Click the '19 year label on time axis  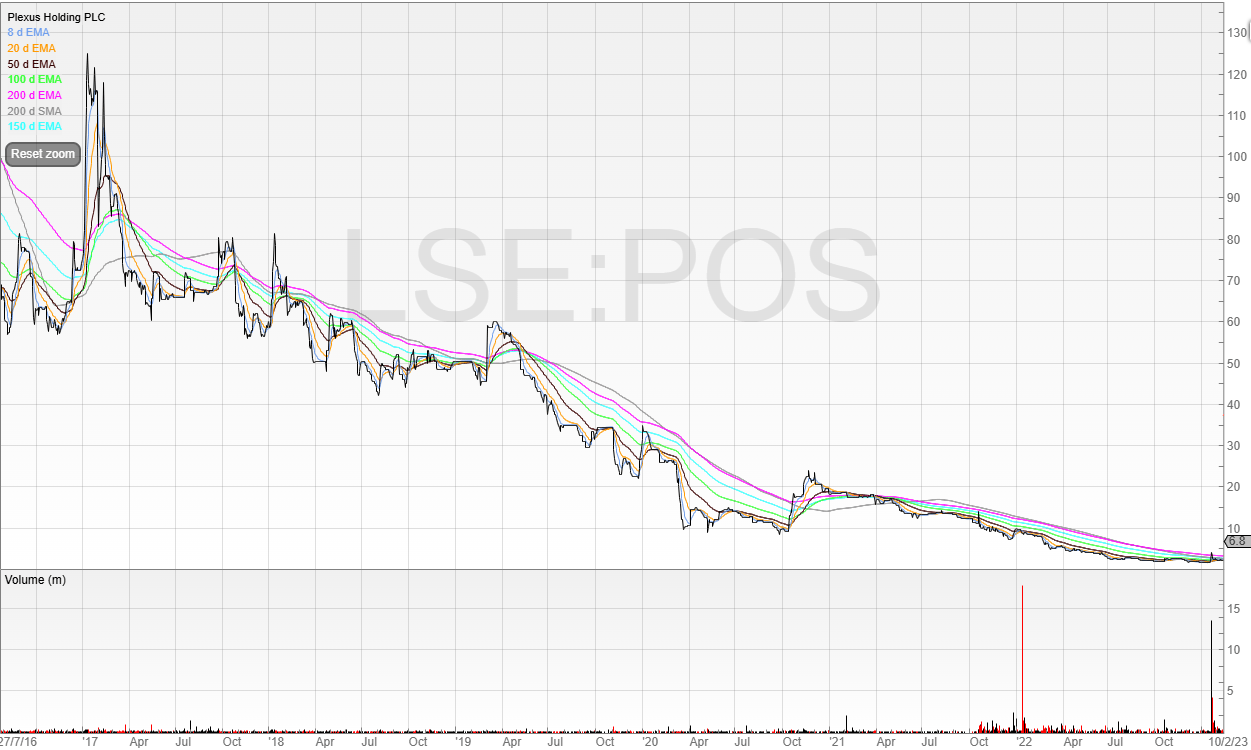(463, 742)
